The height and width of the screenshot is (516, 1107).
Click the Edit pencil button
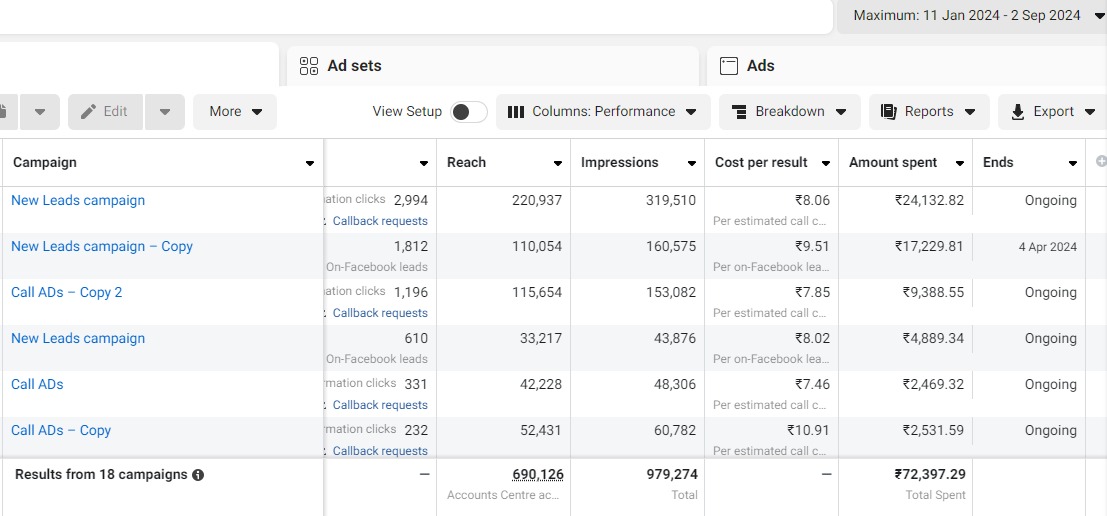[105, 112]
